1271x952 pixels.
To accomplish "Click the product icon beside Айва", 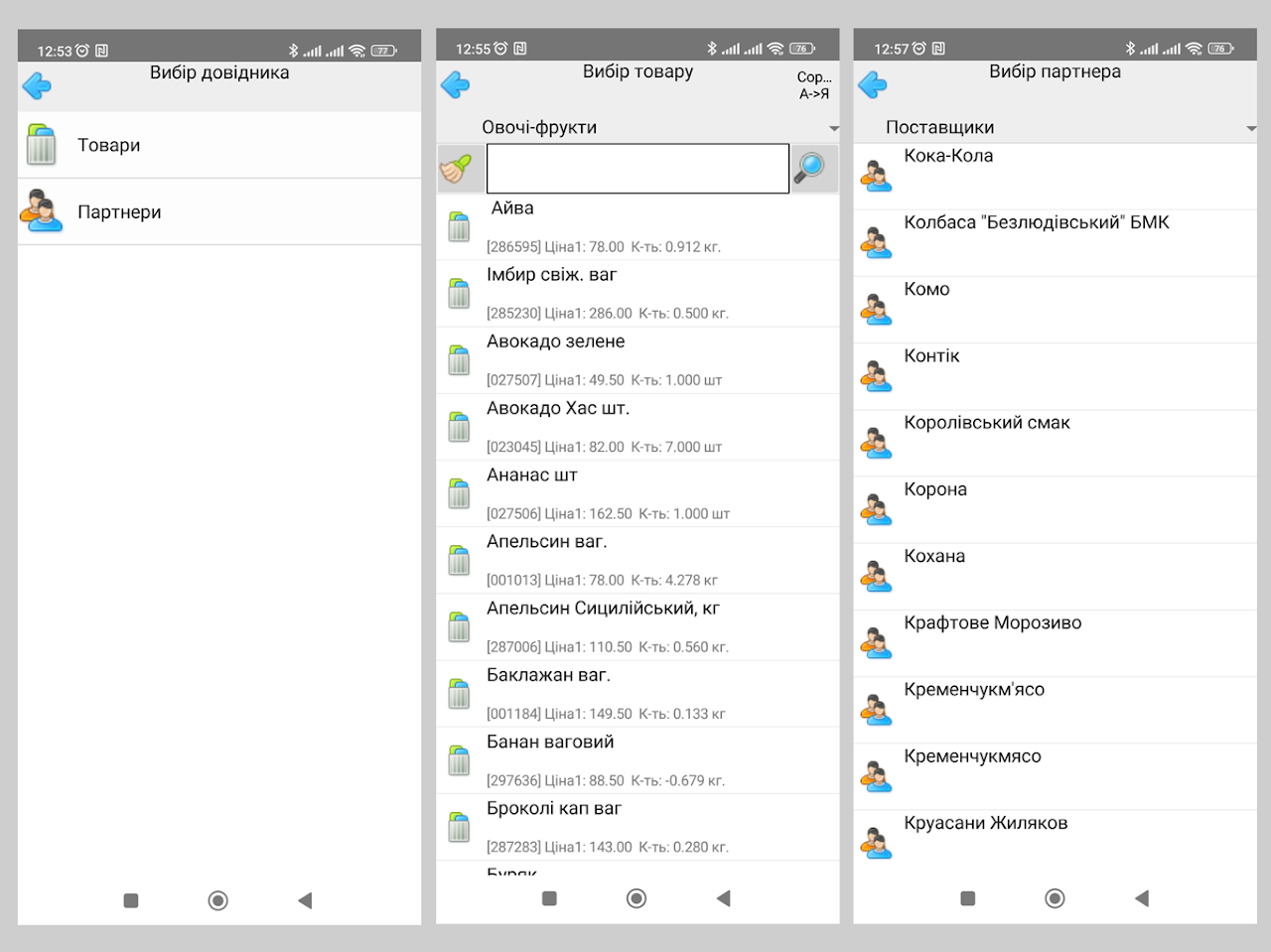I will click(459, 227).
